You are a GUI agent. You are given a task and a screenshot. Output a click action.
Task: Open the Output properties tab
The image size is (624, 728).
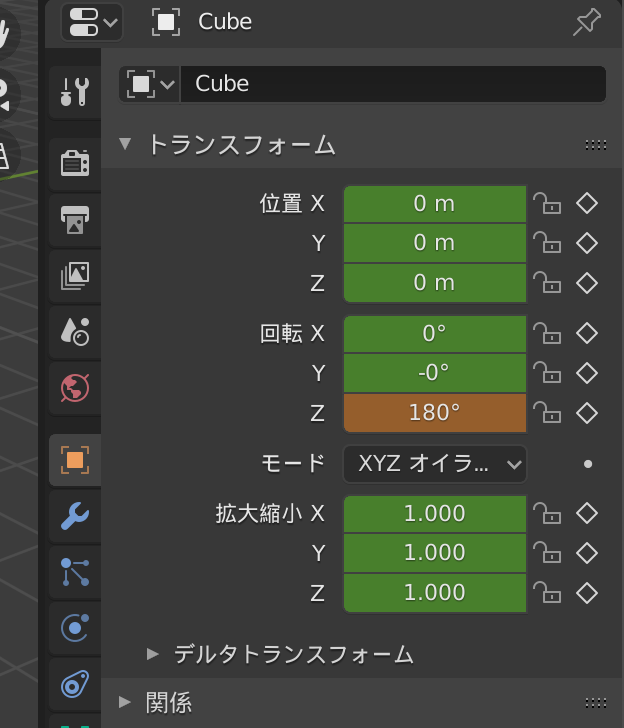click(75, 220)
